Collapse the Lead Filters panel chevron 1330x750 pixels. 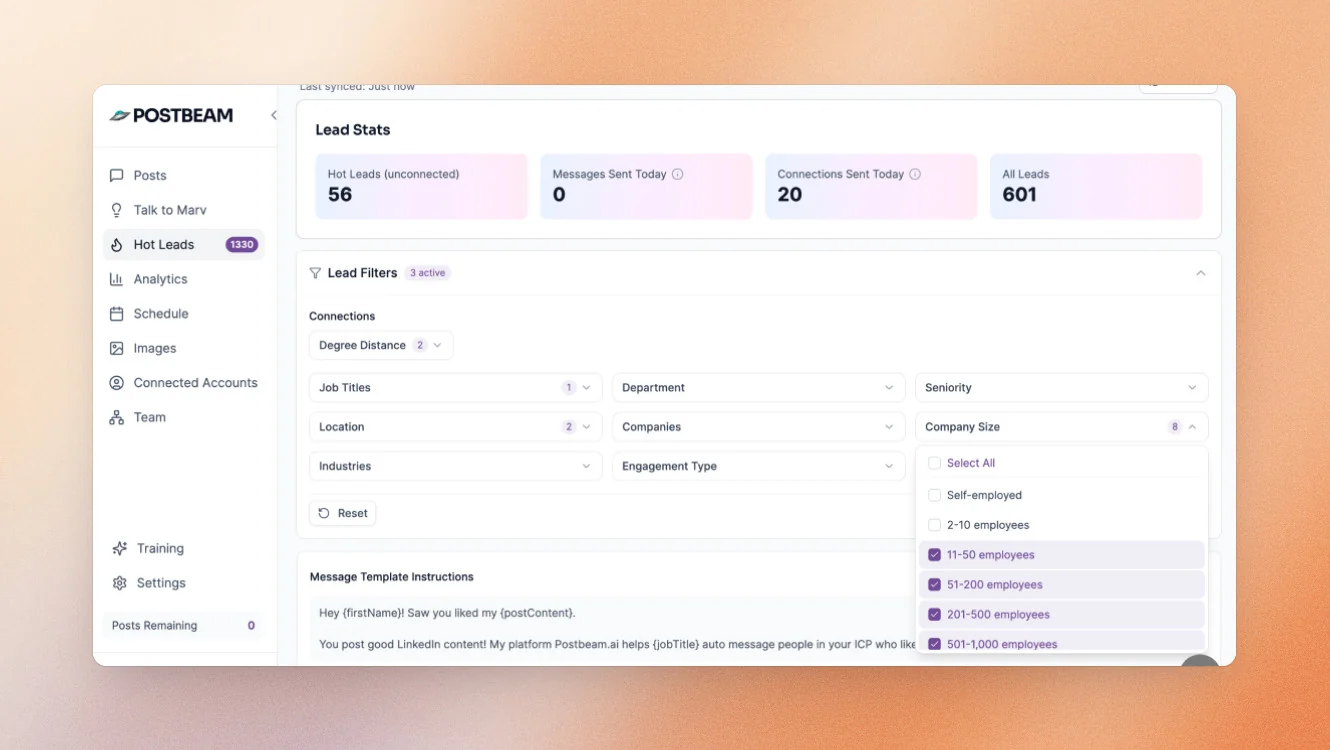[1201, 273]
